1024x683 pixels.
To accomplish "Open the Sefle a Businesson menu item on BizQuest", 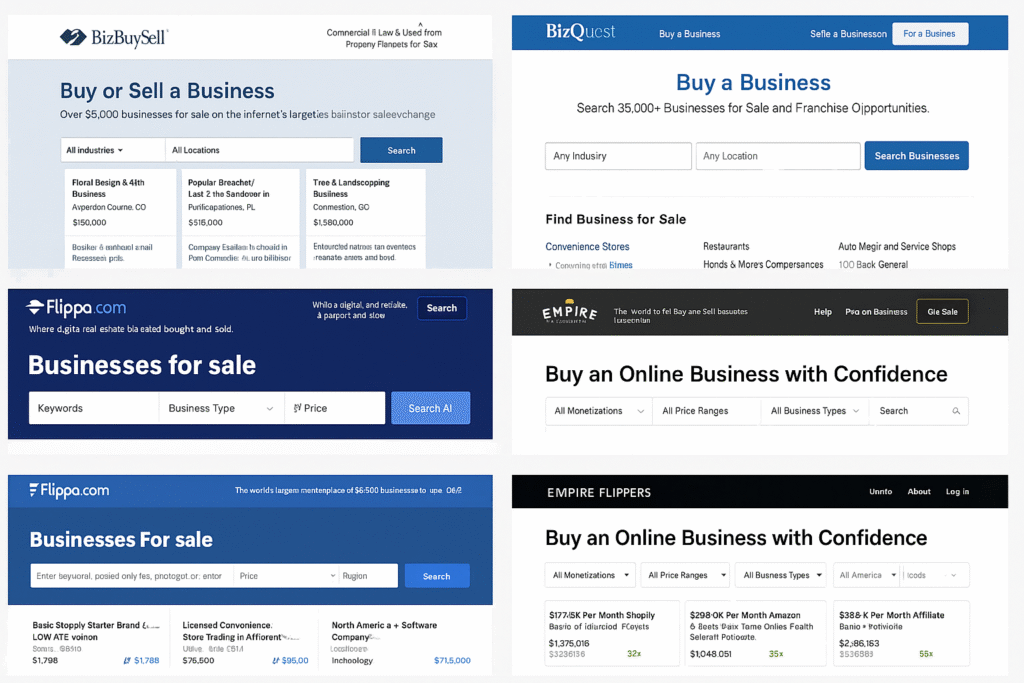I will pyautogui.click(x=848, y=34).
